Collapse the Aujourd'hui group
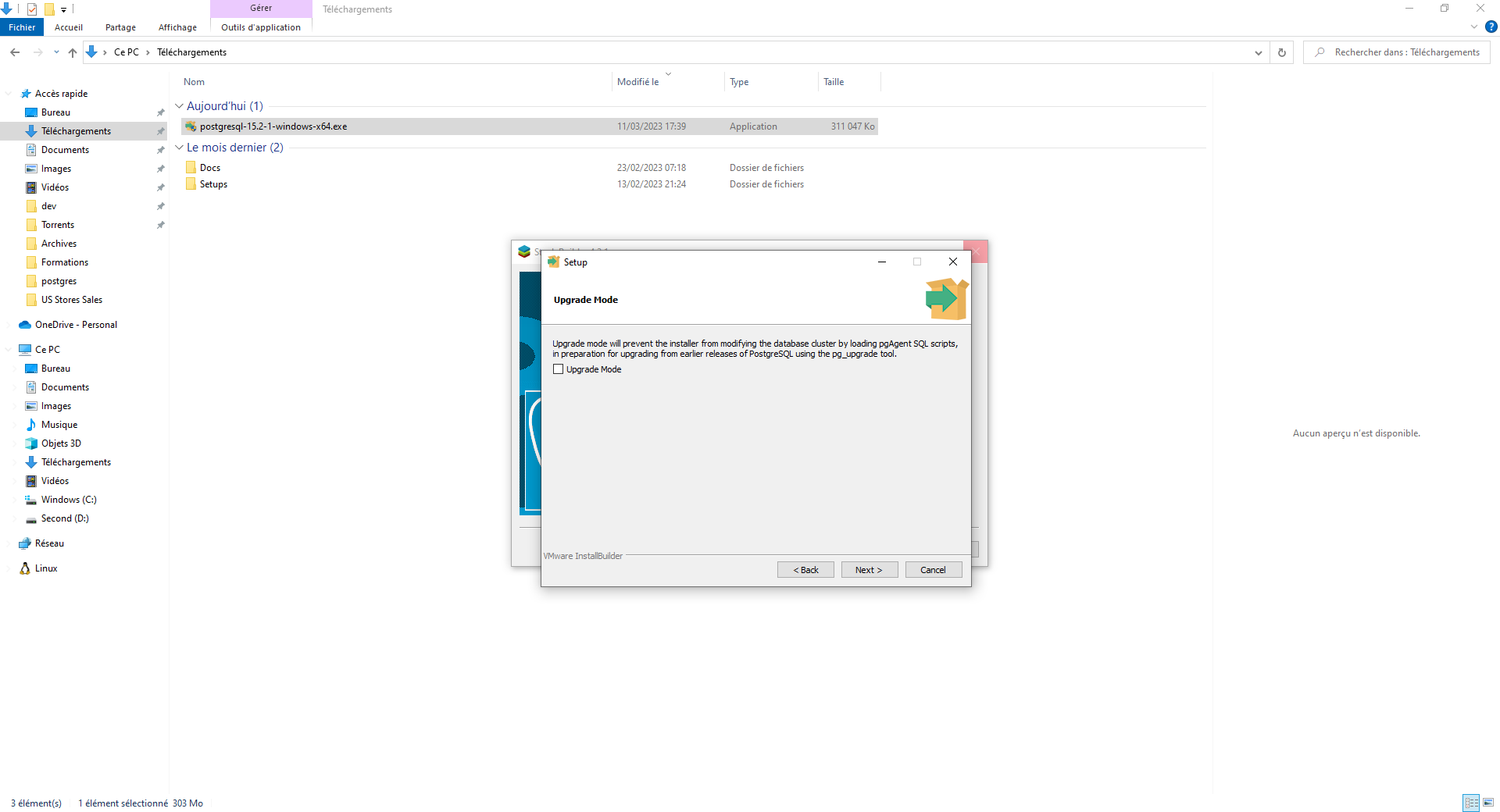Screen dimensions: 1500x812 pos(179,106)
